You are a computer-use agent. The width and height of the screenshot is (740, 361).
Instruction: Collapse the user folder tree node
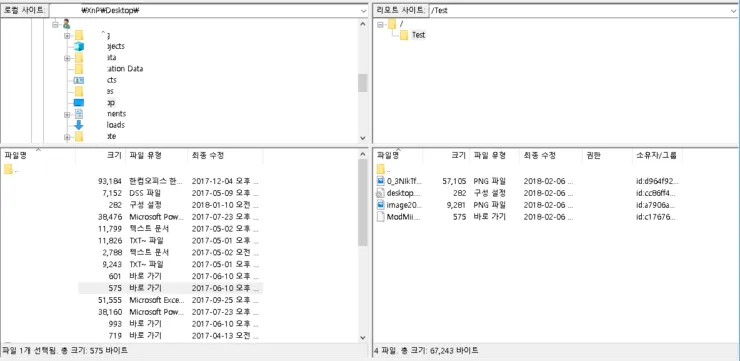55,24
